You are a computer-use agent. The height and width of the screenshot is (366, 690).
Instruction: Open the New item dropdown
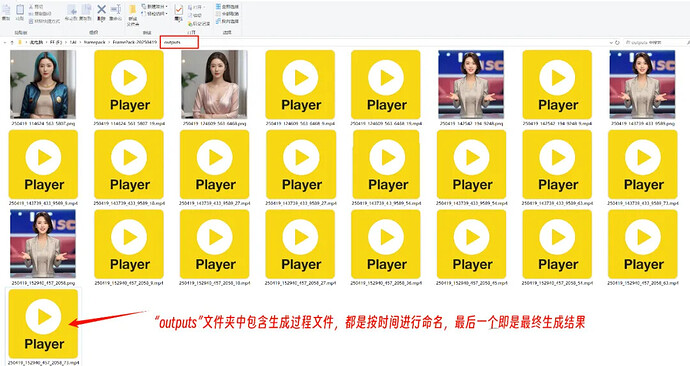(154, 7)
